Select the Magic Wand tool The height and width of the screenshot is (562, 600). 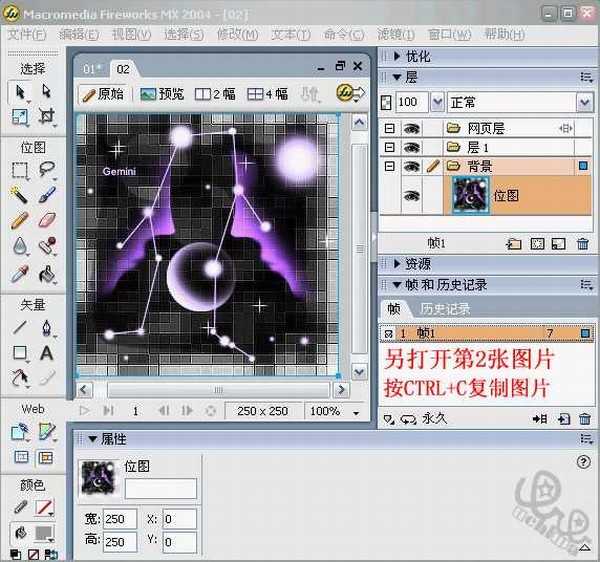tap(20, 195)
